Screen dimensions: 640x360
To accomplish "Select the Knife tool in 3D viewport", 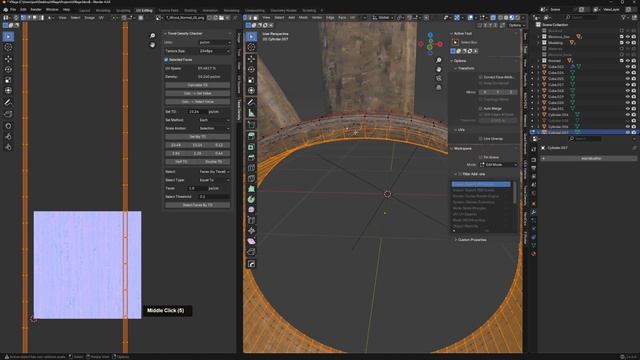I will point(251,178).
